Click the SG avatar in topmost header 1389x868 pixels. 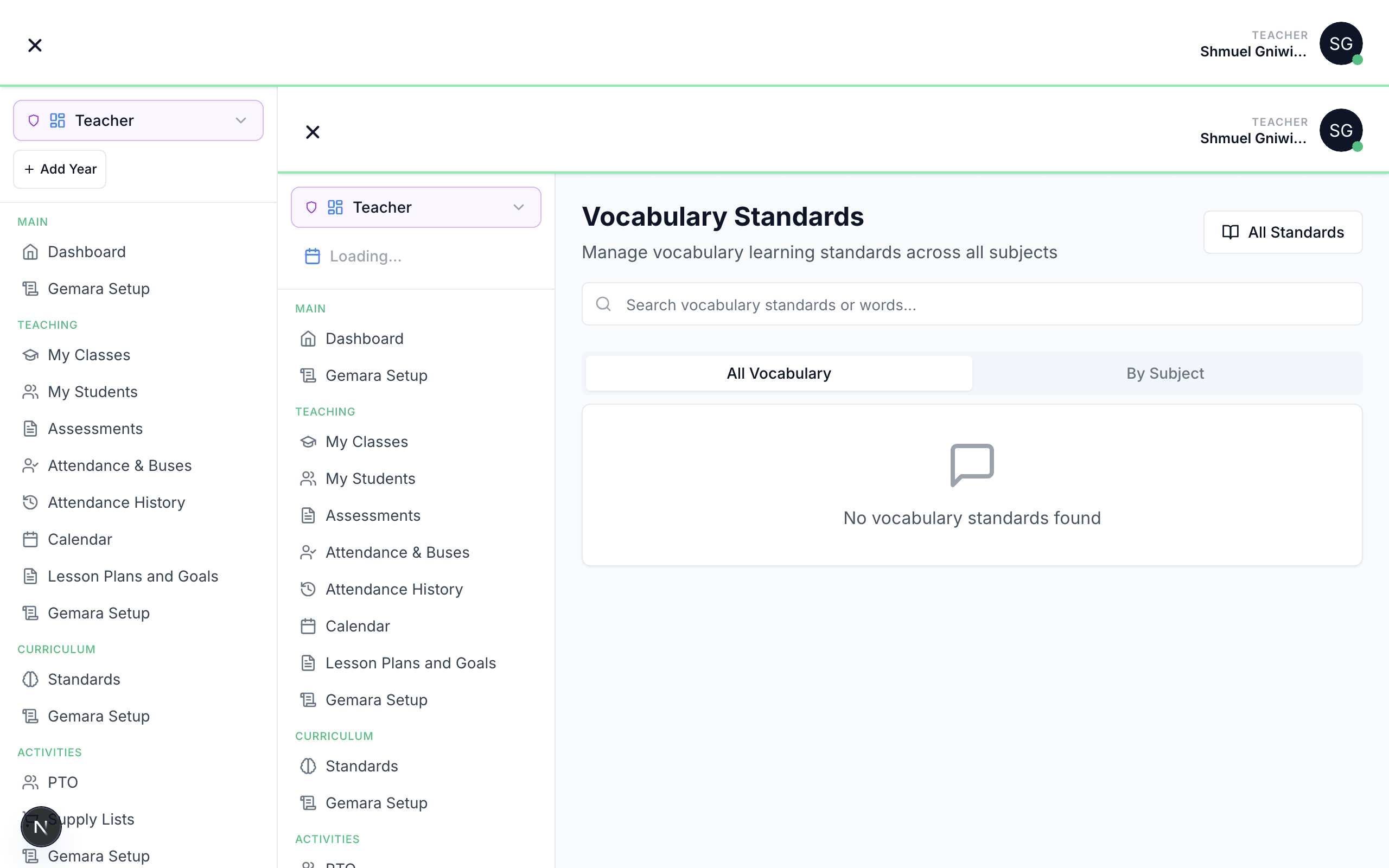1341,43
